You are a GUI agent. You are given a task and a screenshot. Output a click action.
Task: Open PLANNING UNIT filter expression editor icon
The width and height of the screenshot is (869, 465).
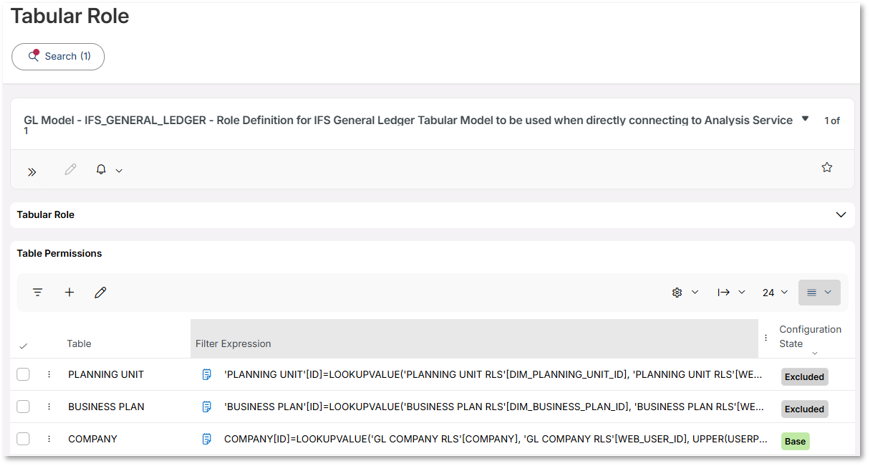coord(206,375)
